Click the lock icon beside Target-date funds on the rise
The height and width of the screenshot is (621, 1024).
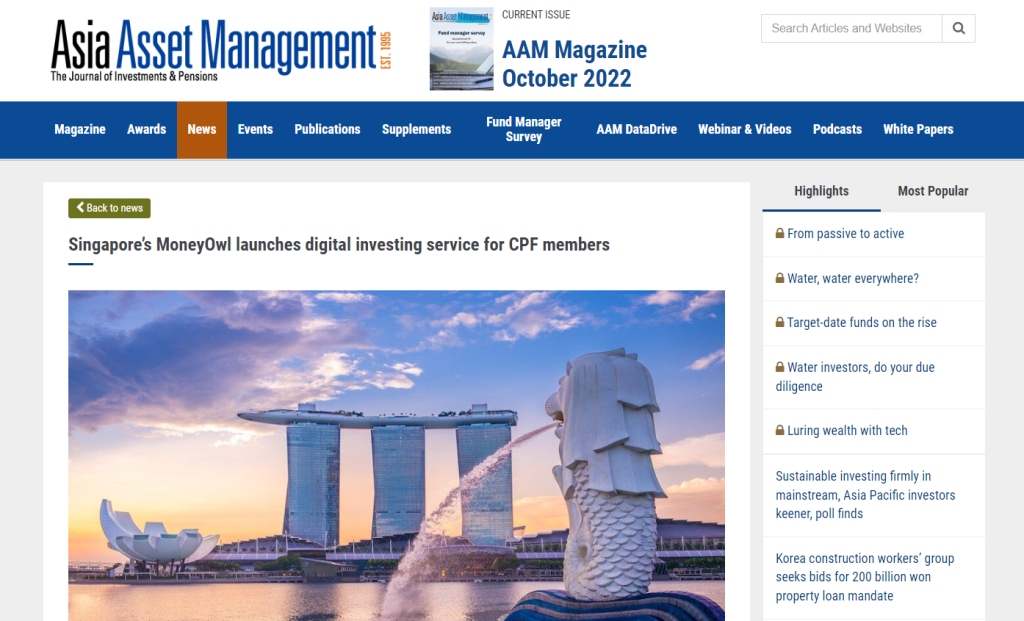click(x=780, y=322)
